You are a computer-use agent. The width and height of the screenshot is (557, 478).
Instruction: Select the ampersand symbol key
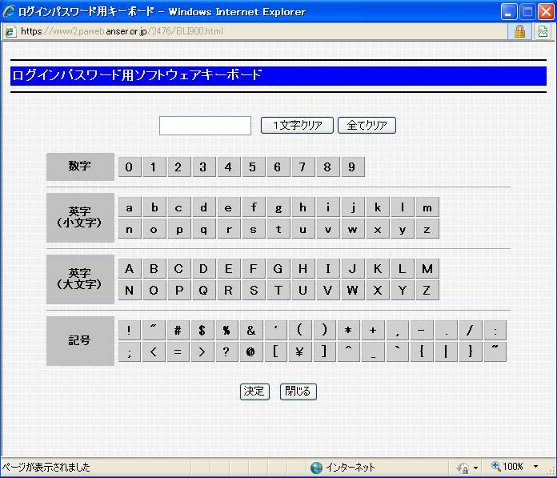tap(251, 330)
